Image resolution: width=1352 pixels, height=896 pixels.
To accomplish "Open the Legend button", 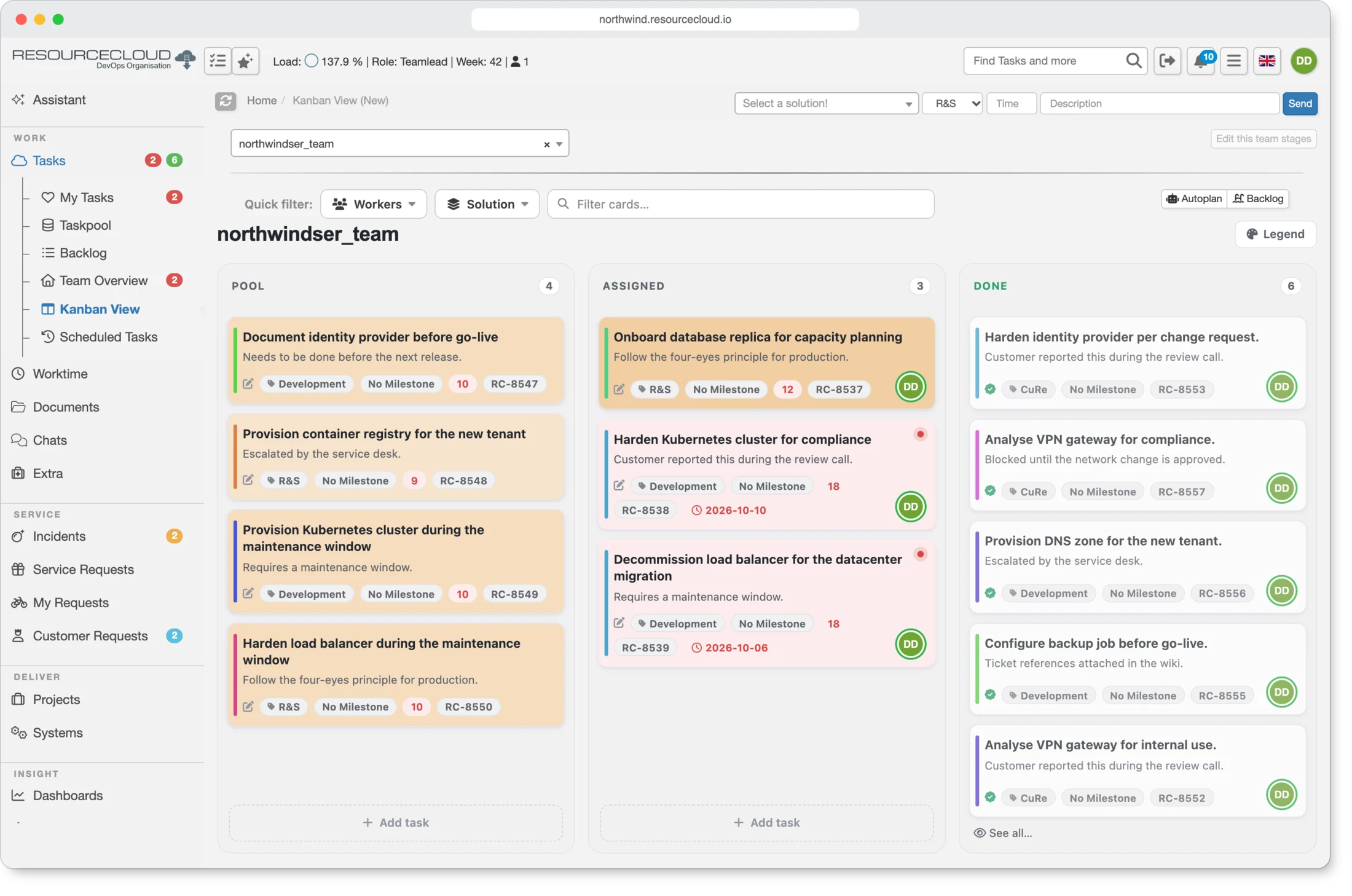I will tap(1275, 234).
